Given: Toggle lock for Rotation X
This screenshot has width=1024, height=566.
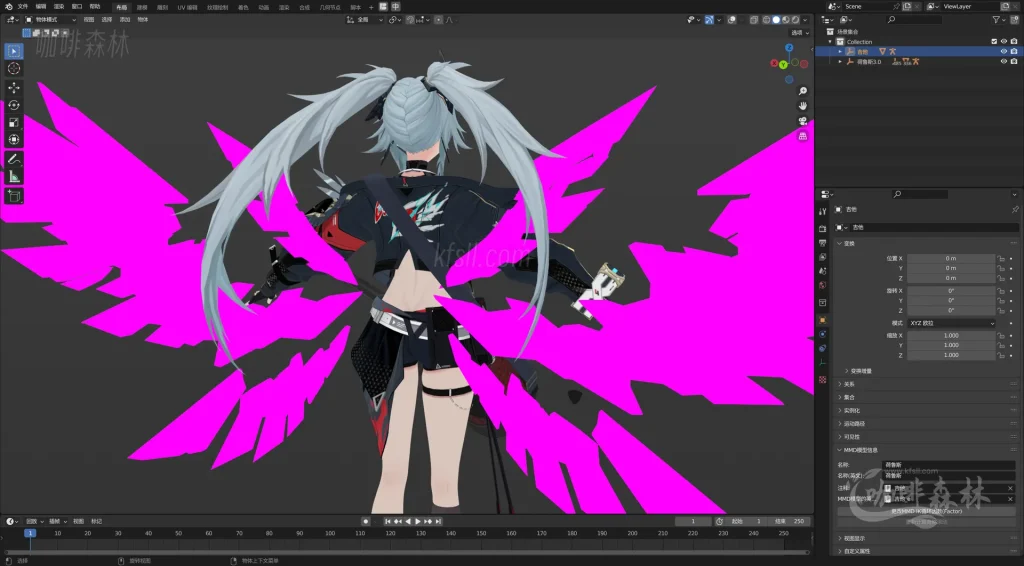Looking at the screenshot, I should (1000, 291).
